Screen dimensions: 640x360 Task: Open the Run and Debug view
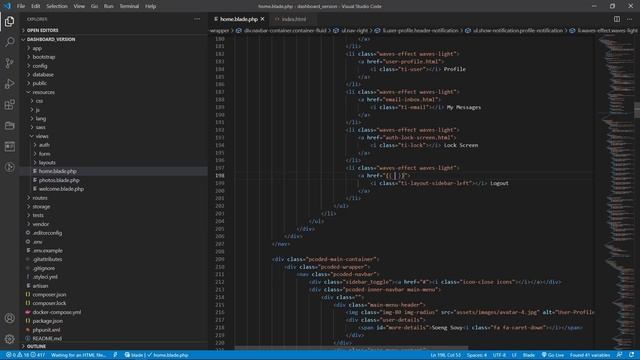(9, 84)
